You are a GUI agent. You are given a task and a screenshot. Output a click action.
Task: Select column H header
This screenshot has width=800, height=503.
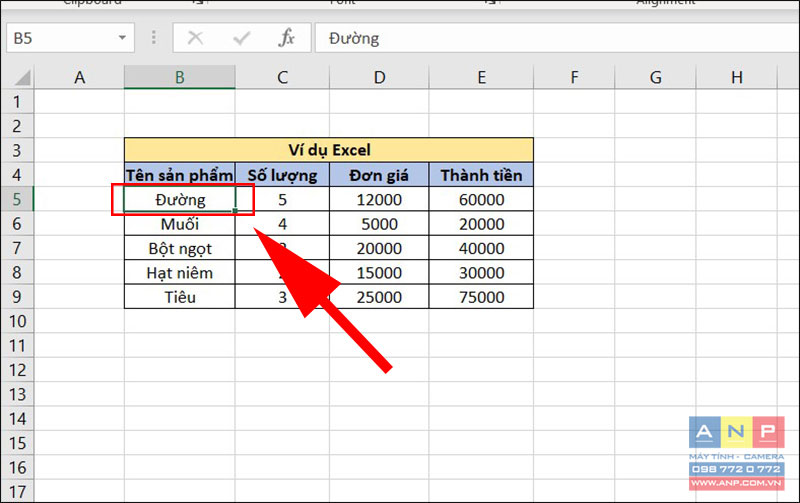tap(736, 78)
